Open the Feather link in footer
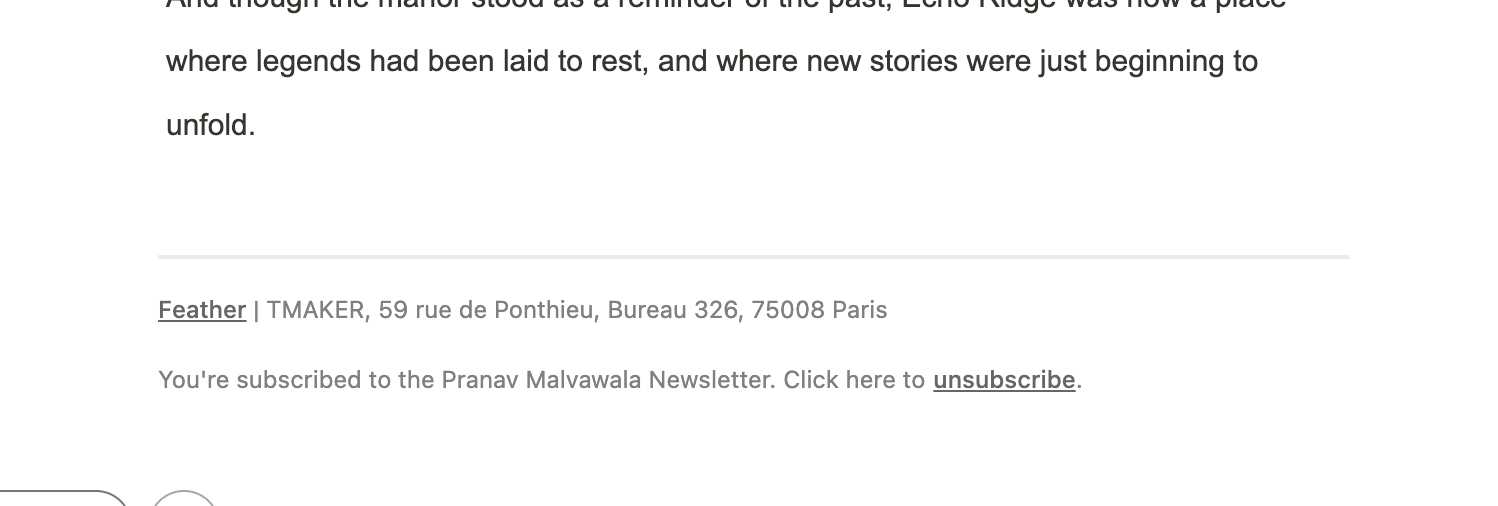Image resolution: width=1498 pixels, height=506 pixels. point(202,310)
